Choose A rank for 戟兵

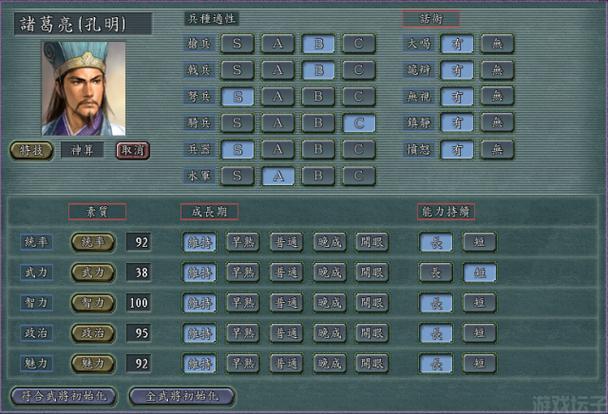point(277,71)
